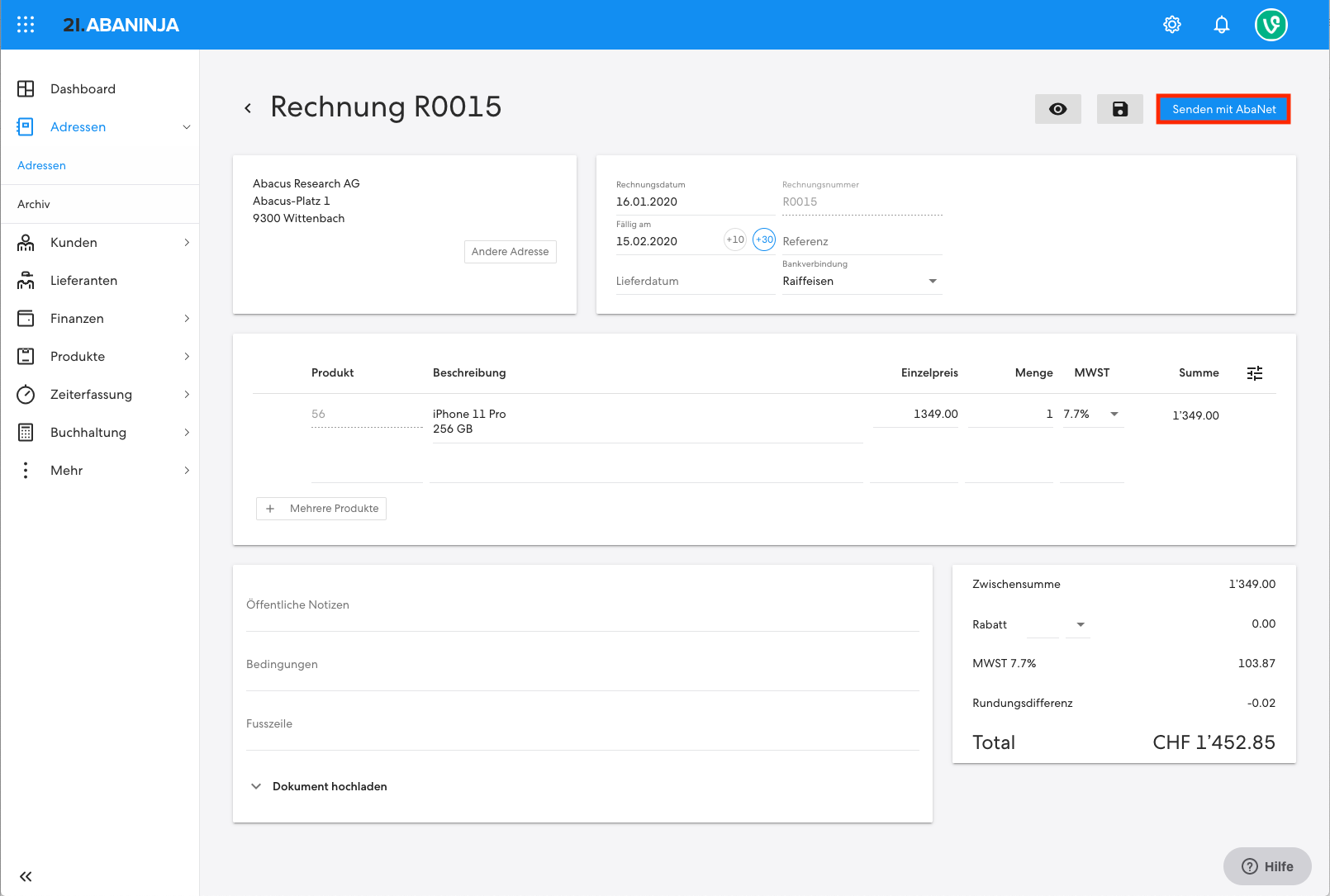Collapse sidebar with double-chevron icon
This screenshot has height=896, width=1330.
(26, 876)
